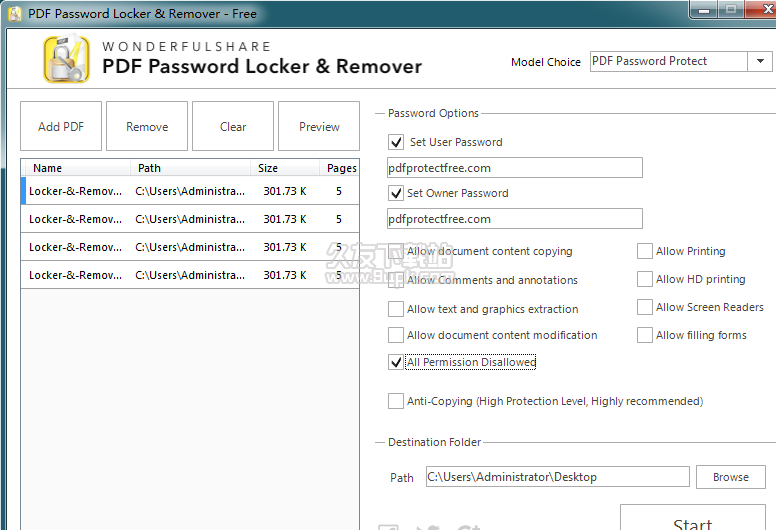776x530 pixels.
Task: Sort file list by Size column
Action: point(285,168)
